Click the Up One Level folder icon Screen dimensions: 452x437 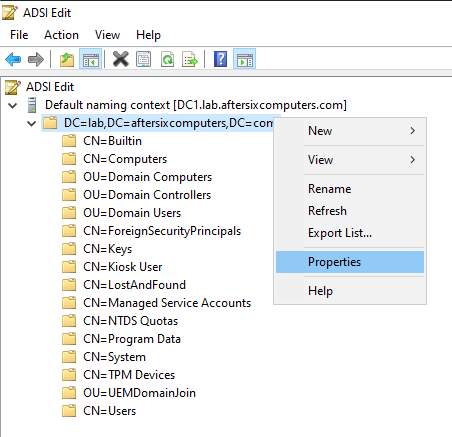coord(67,60)
